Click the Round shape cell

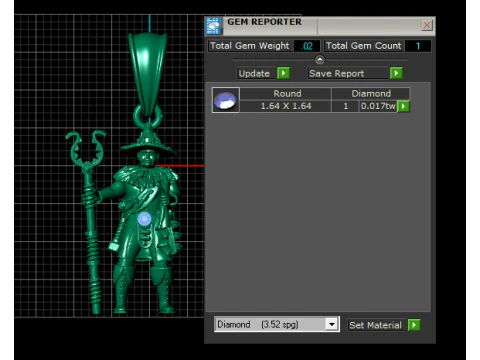[286, 94]
